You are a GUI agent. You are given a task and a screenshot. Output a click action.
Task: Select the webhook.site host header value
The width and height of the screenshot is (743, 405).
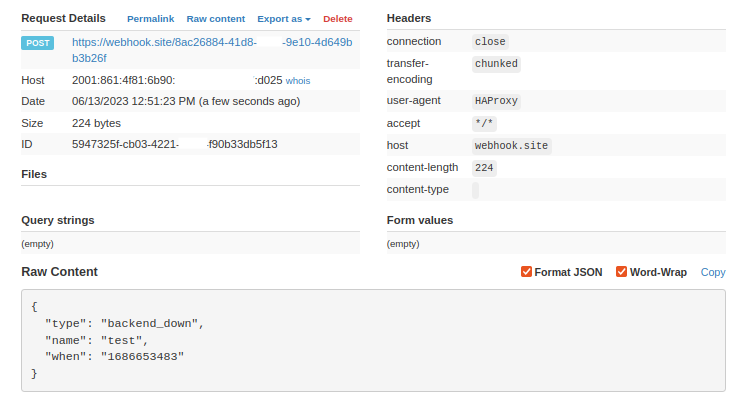pyautogui.click(x=511, y=146)
